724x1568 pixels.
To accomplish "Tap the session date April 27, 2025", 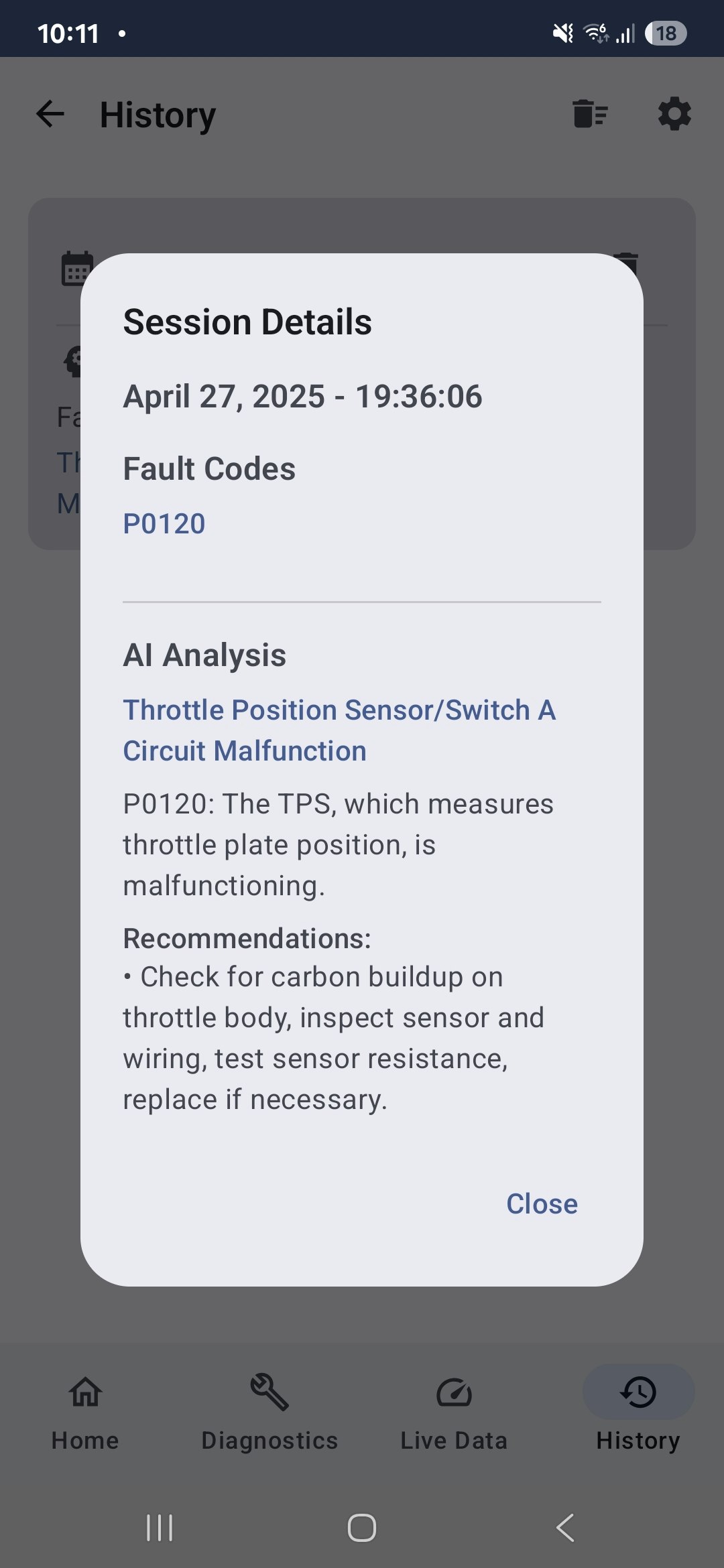I will click(x=302, y=396).
